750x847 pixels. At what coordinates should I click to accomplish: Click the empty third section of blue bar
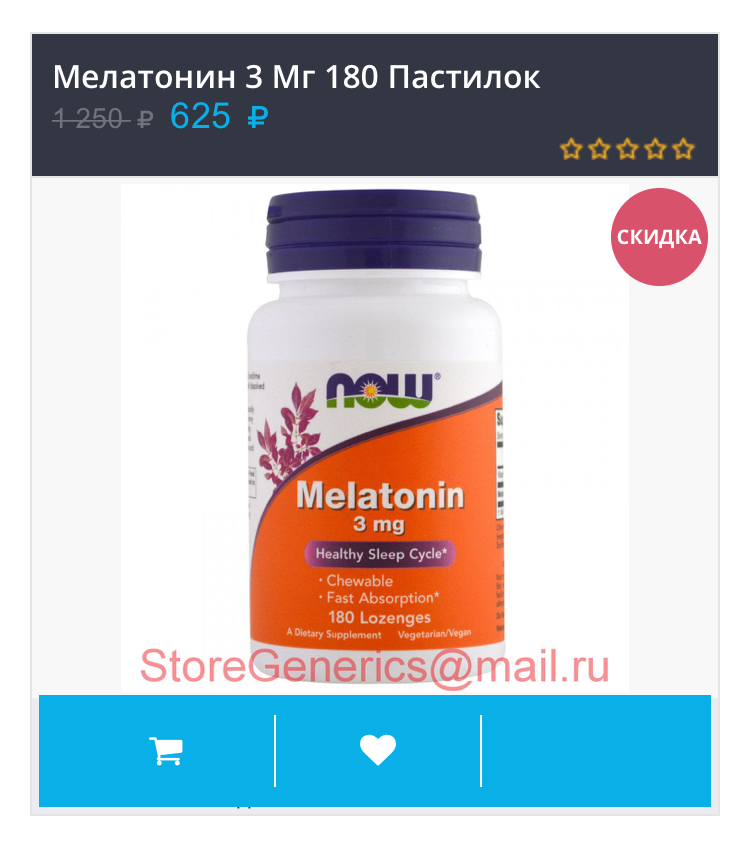[596, 750]
